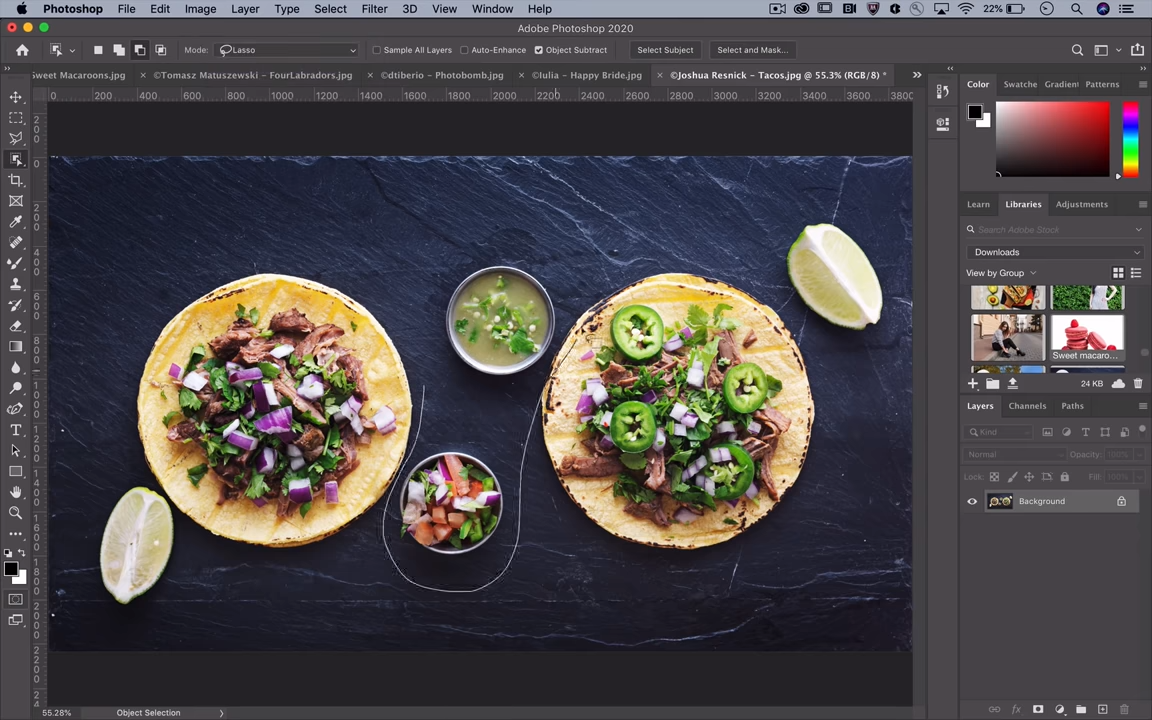Click inside the red color picker field
The height and width of the screenshot is (720, 1152).
pos(1052,140)
